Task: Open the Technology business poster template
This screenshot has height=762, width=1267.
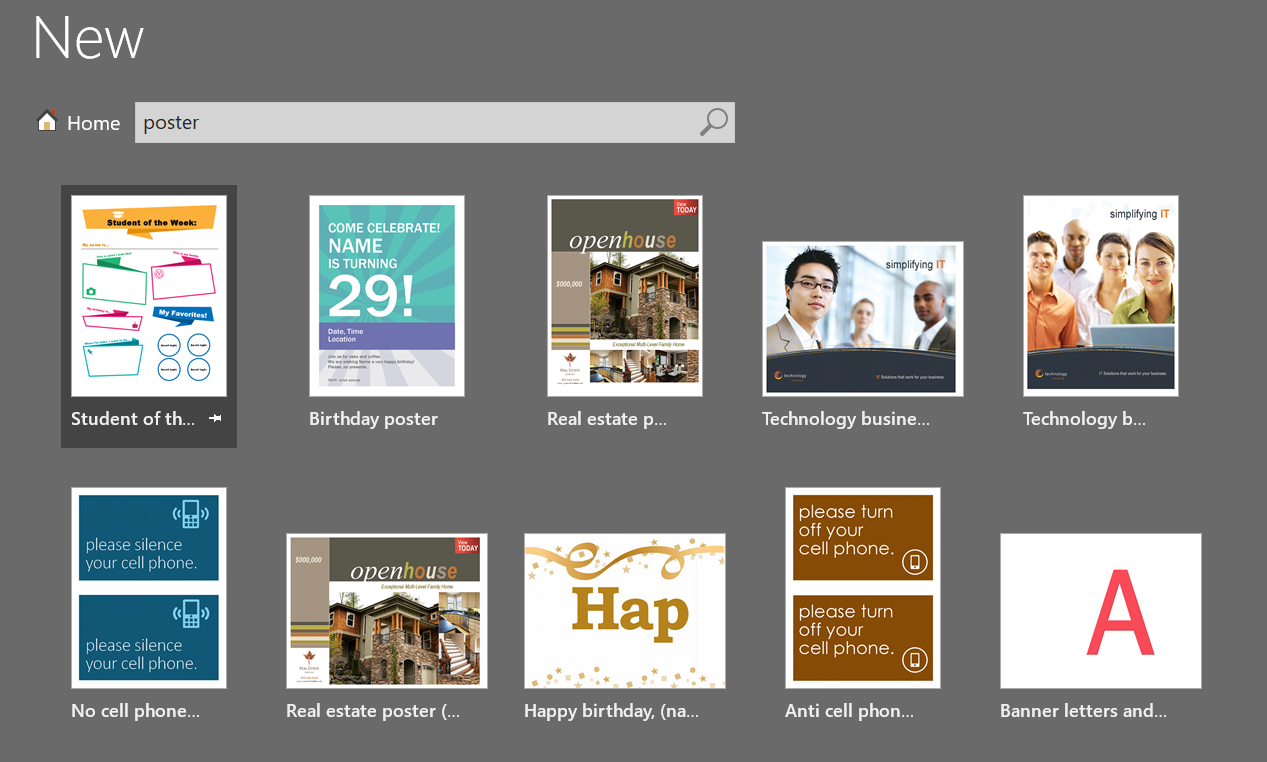Action: pos(862,318)
